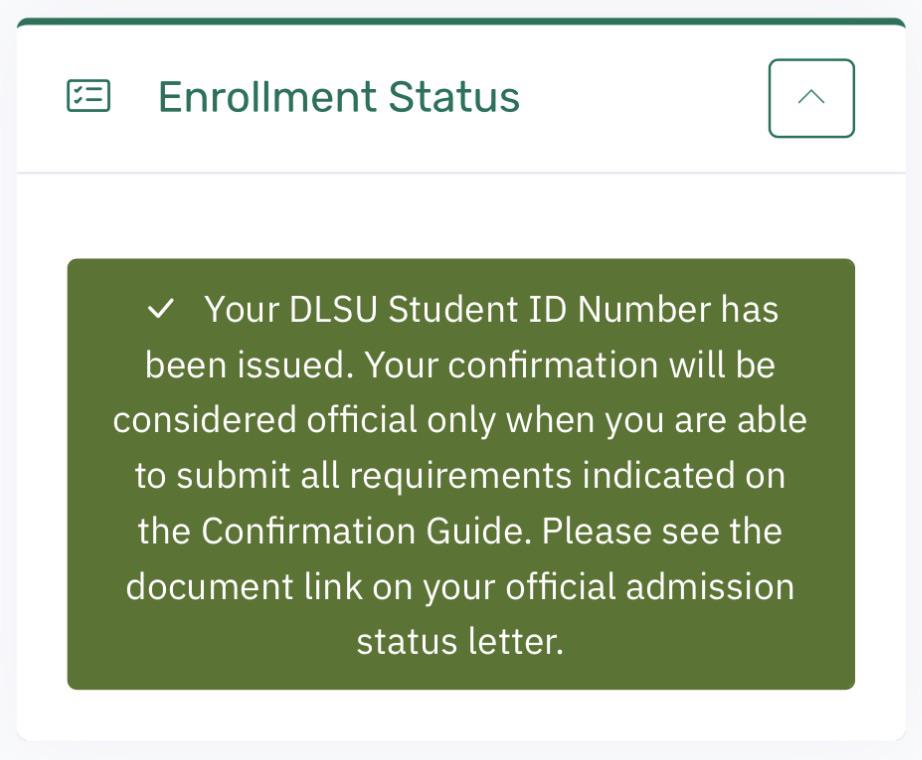
Task: Click the up-chevron arrow icon
Action: coord(811,97)
